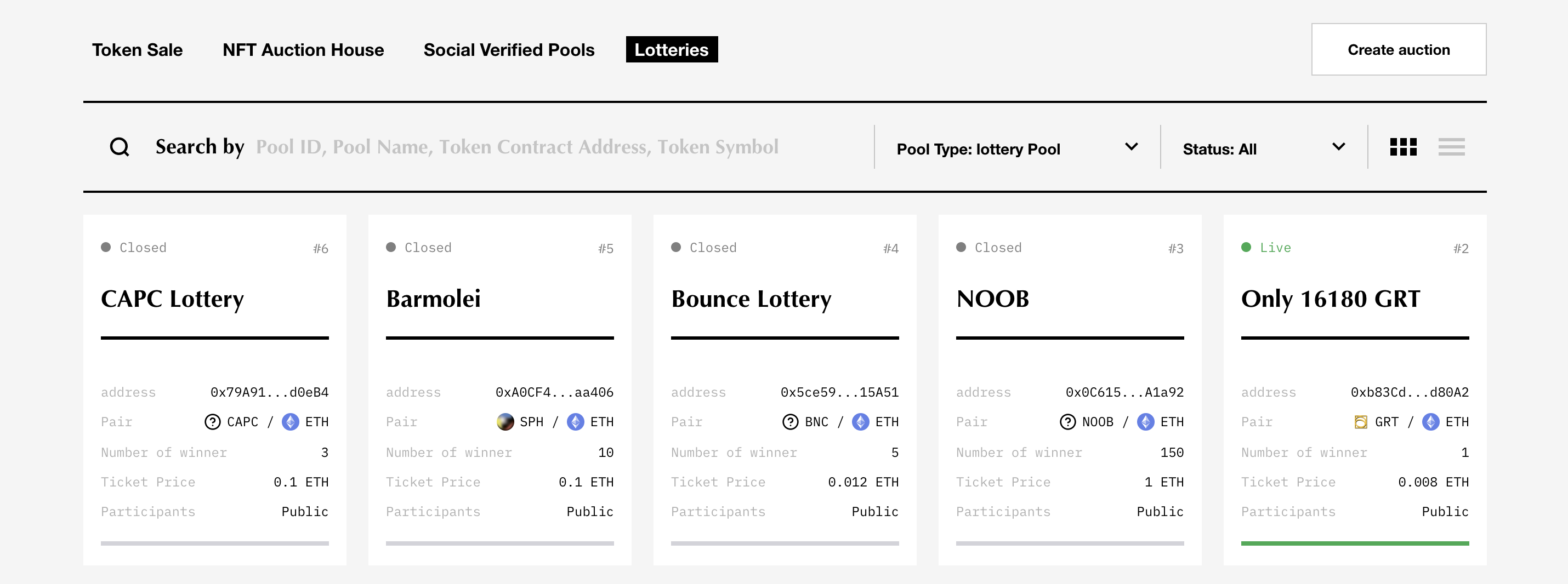Click the SPH token icon in Barmolei
Viewport: 1568px width, 584px height.
(505, 422)
